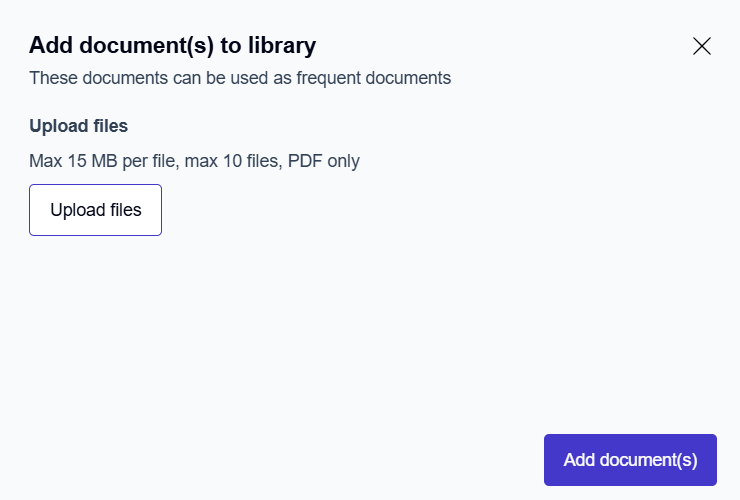Click the 'These documents can be used' subtitle
Viewport: 740px width, 500px height.
click(140, 78)
